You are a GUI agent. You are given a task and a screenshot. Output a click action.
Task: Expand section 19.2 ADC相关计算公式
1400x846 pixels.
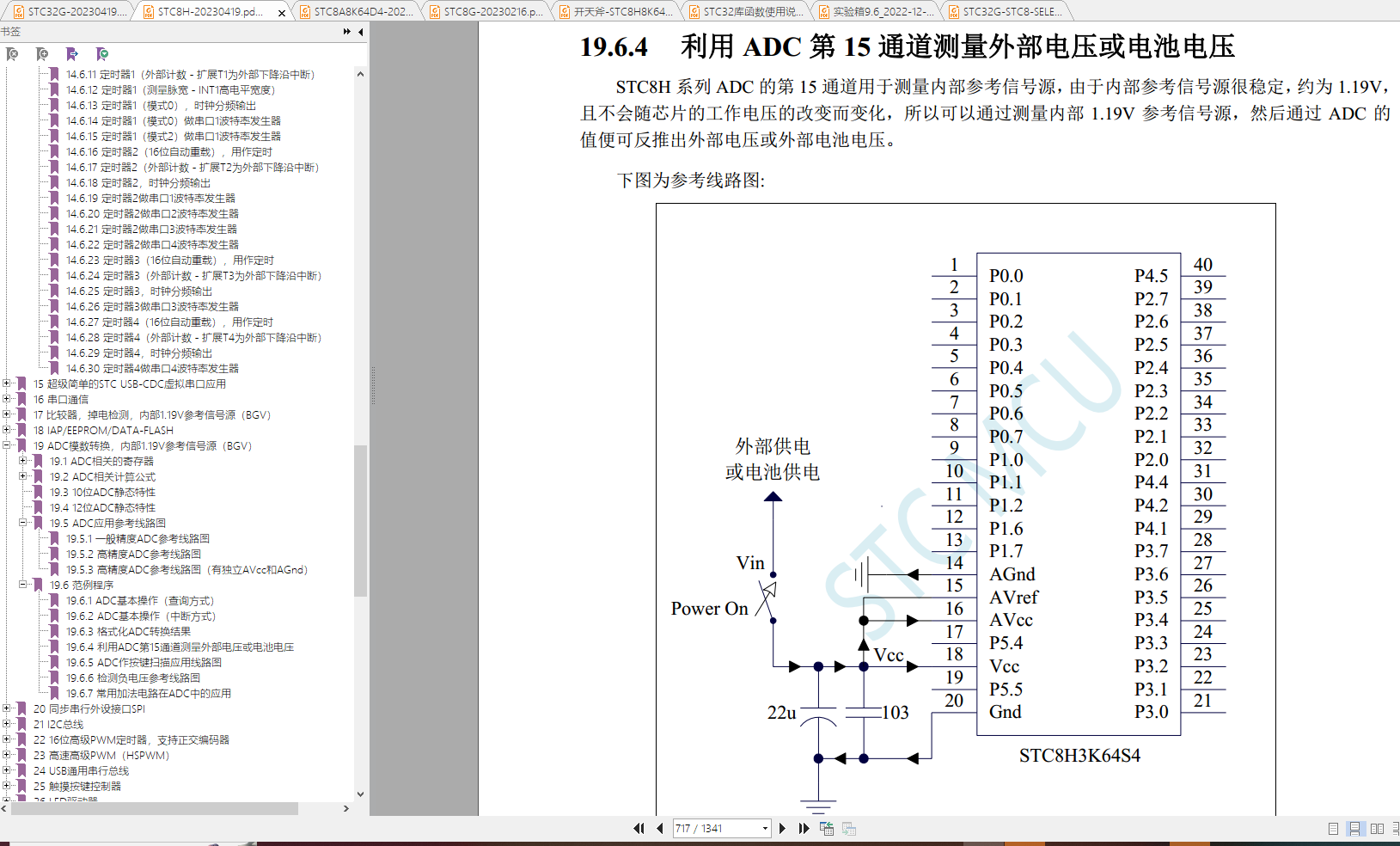point(23,477)
